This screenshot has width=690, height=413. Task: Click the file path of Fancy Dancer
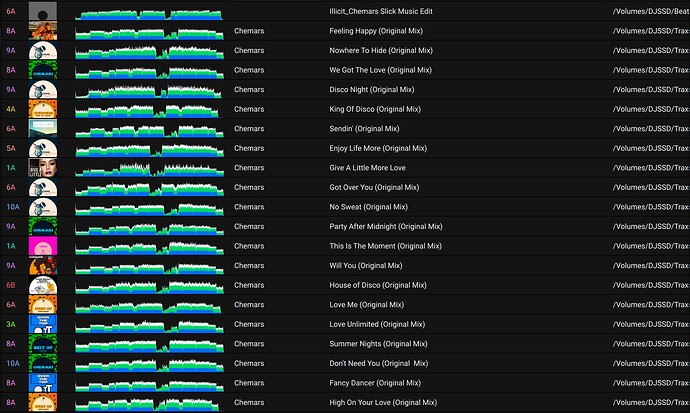[650, 383]
